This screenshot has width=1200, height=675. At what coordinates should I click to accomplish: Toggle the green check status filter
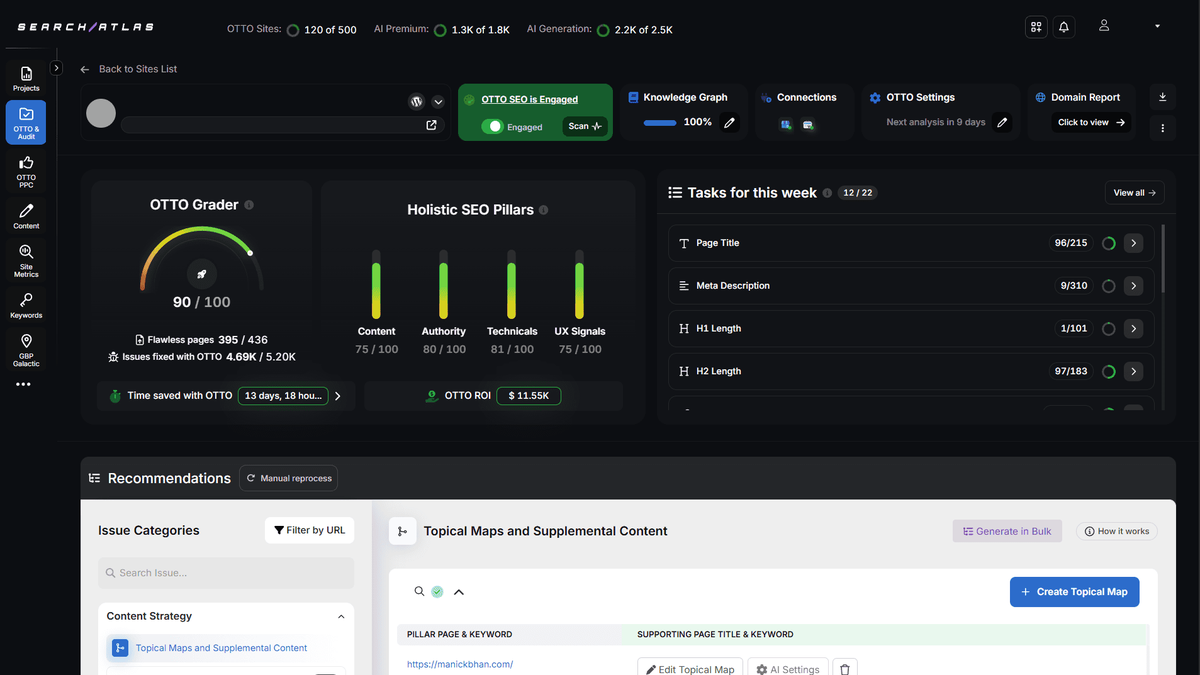point(437,592)
